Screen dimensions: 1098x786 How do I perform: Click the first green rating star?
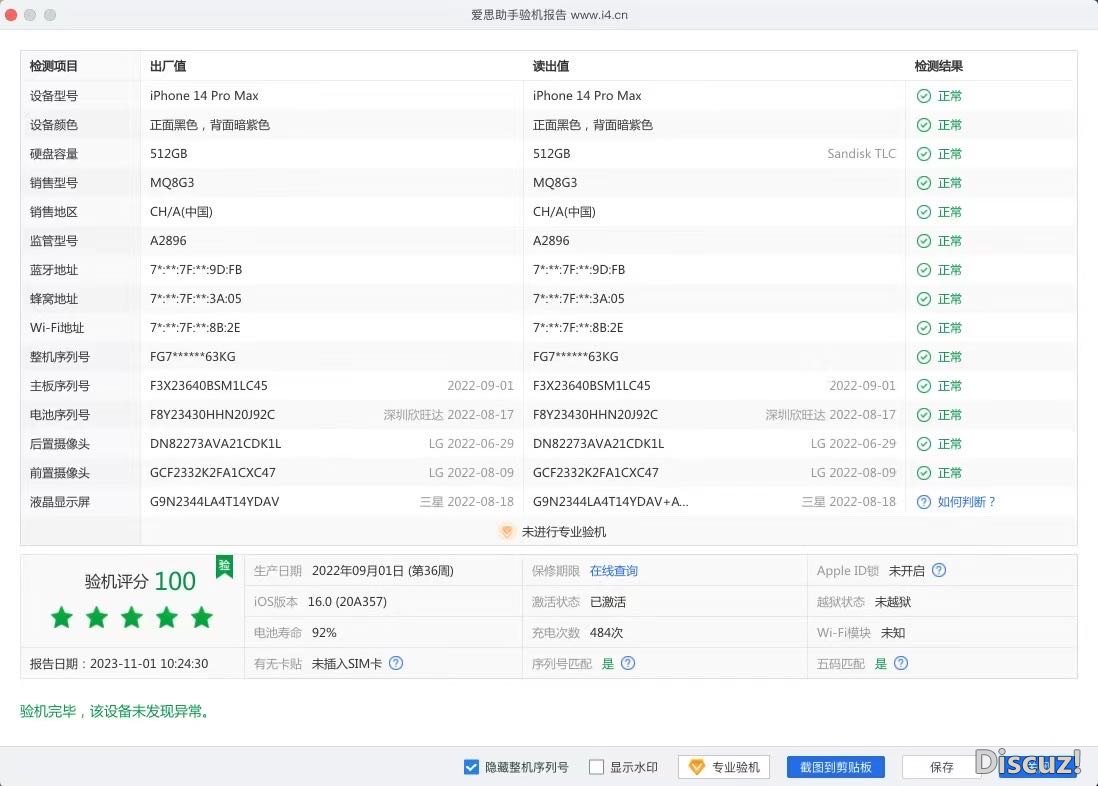62,617
